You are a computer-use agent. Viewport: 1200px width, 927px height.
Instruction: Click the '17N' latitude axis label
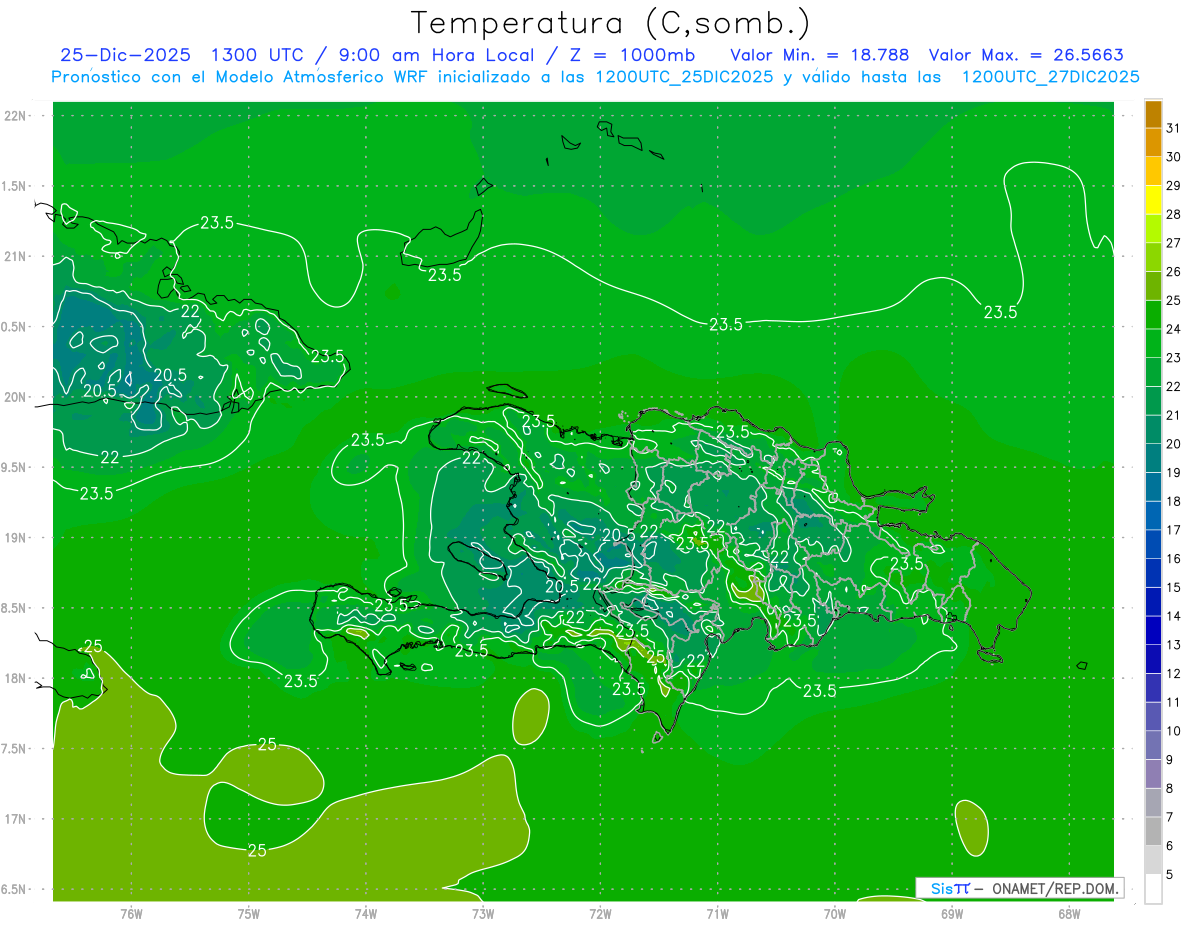coord(17,819)
